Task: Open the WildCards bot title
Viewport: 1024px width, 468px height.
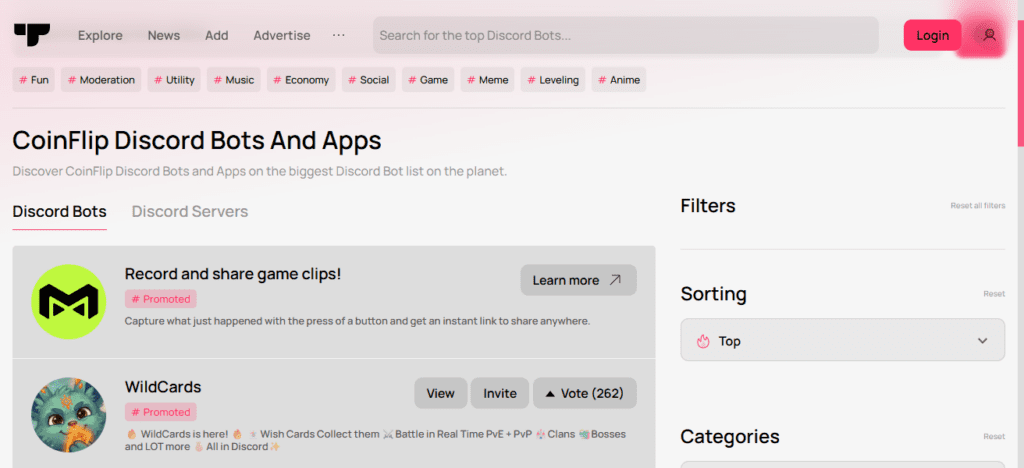Action: tap(163, 387)
